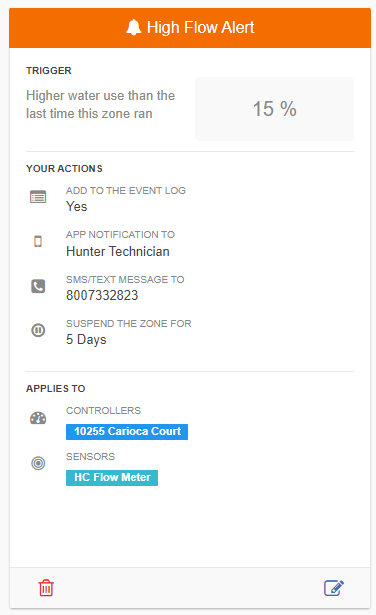Click the TRIGGER section heading
The height and width of the screenshot is (615, 376).
[x=49, y=71]
